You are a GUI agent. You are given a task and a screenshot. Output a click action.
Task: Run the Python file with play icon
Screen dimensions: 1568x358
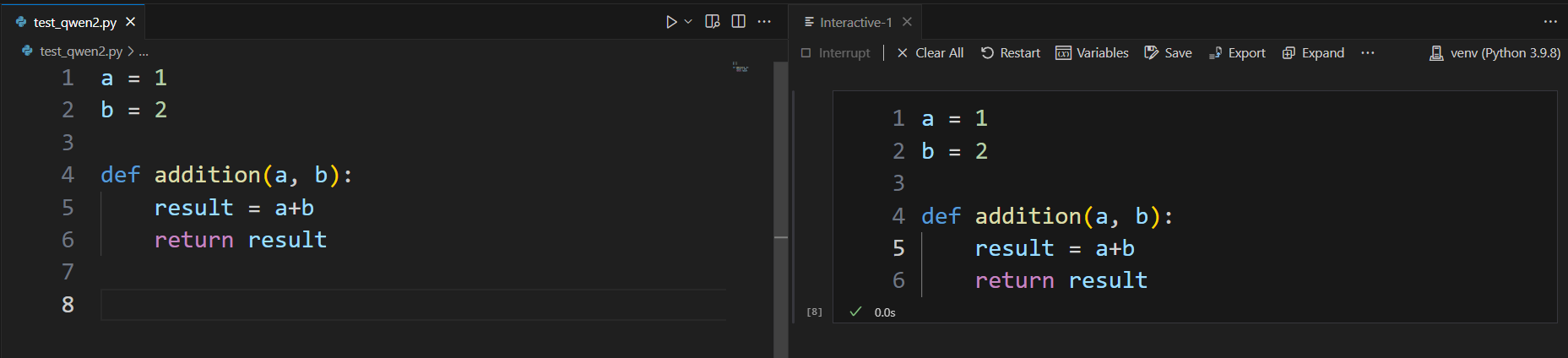point(671,22)
